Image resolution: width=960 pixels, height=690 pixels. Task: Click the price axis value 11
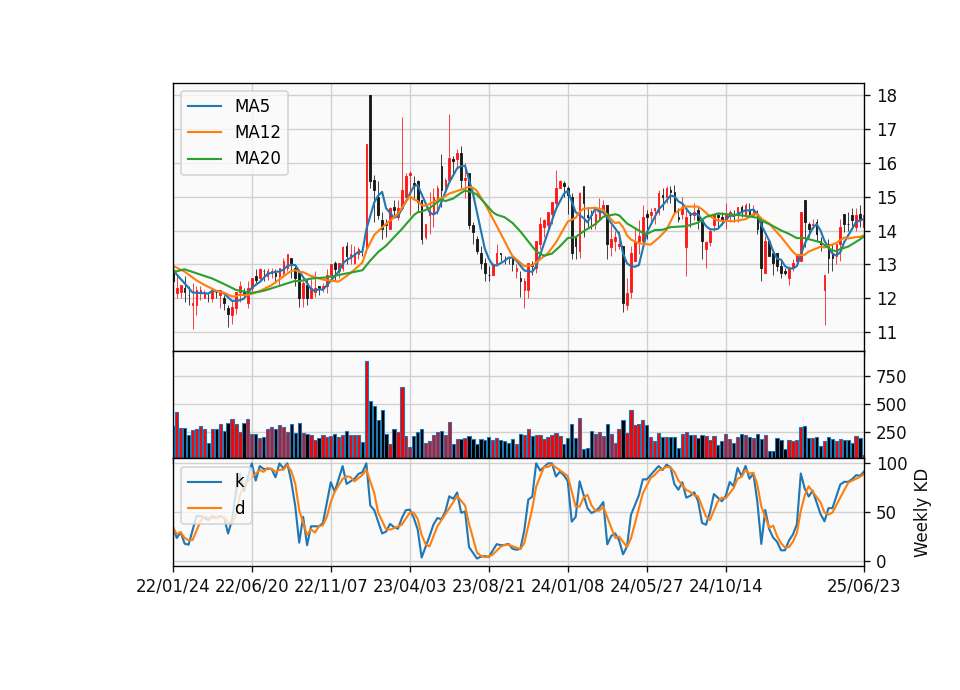[887, 333]
